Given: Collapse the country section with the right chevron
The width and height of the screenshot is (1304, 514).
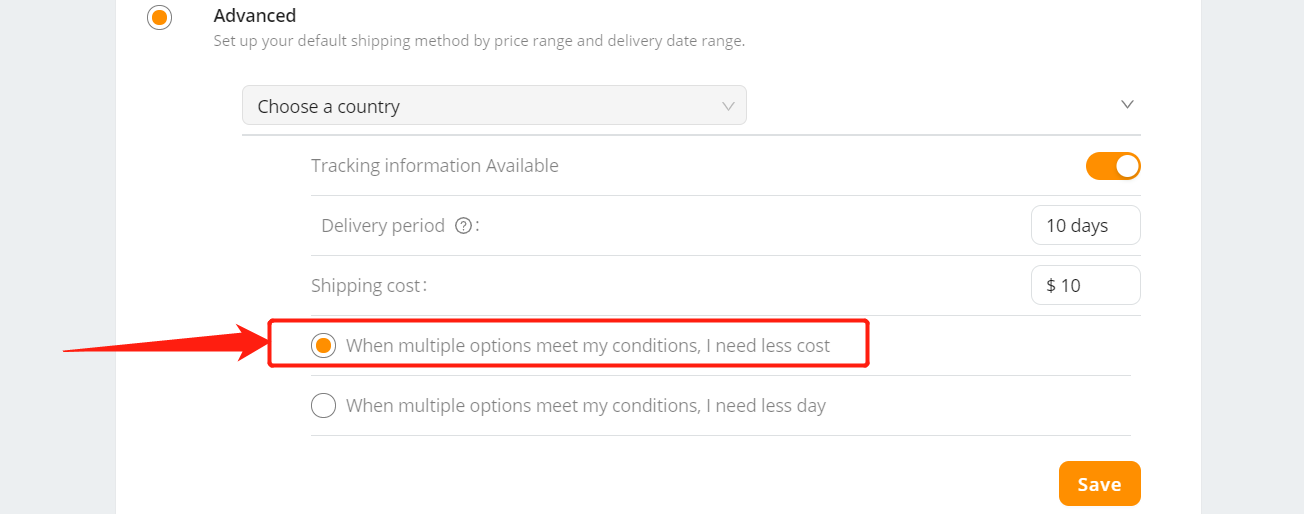Looking at the screenshot, I should 1127,104.
